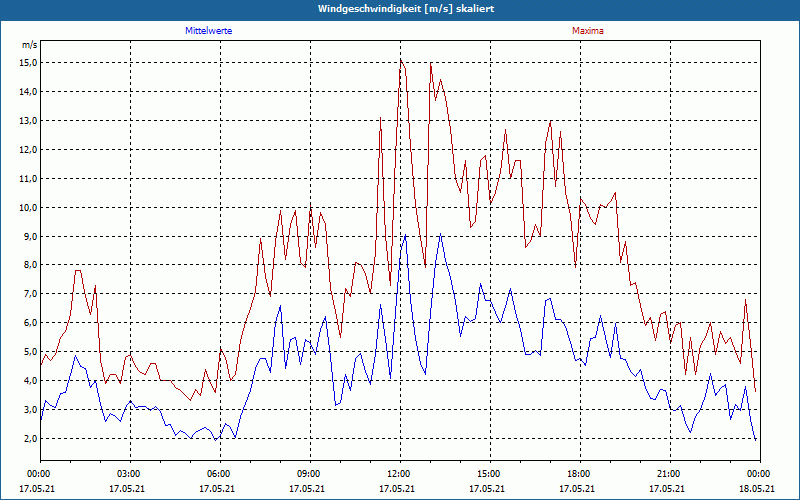Screen dimensions: 800x500
Task: Select the red 'Maxima' legend label
Action: tap(588, 31)
